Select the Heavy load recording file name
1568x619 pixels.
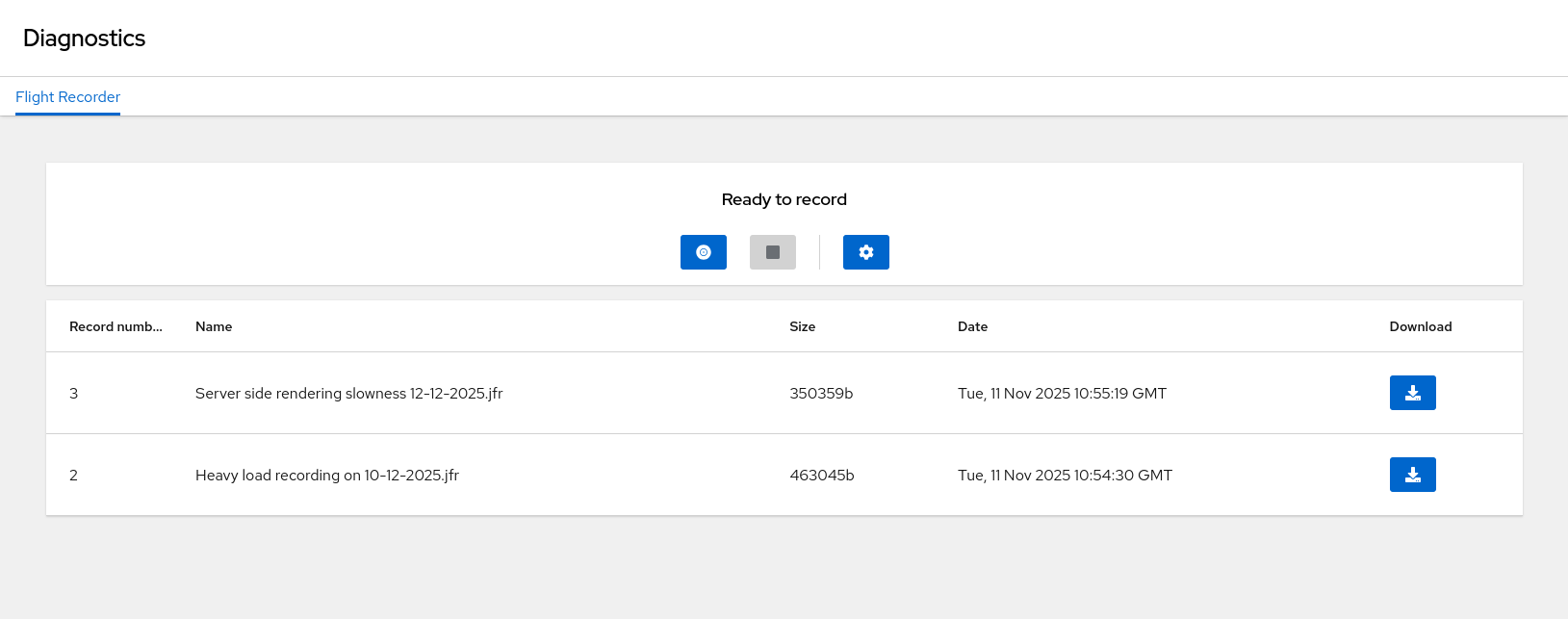[x=326, y=475]
